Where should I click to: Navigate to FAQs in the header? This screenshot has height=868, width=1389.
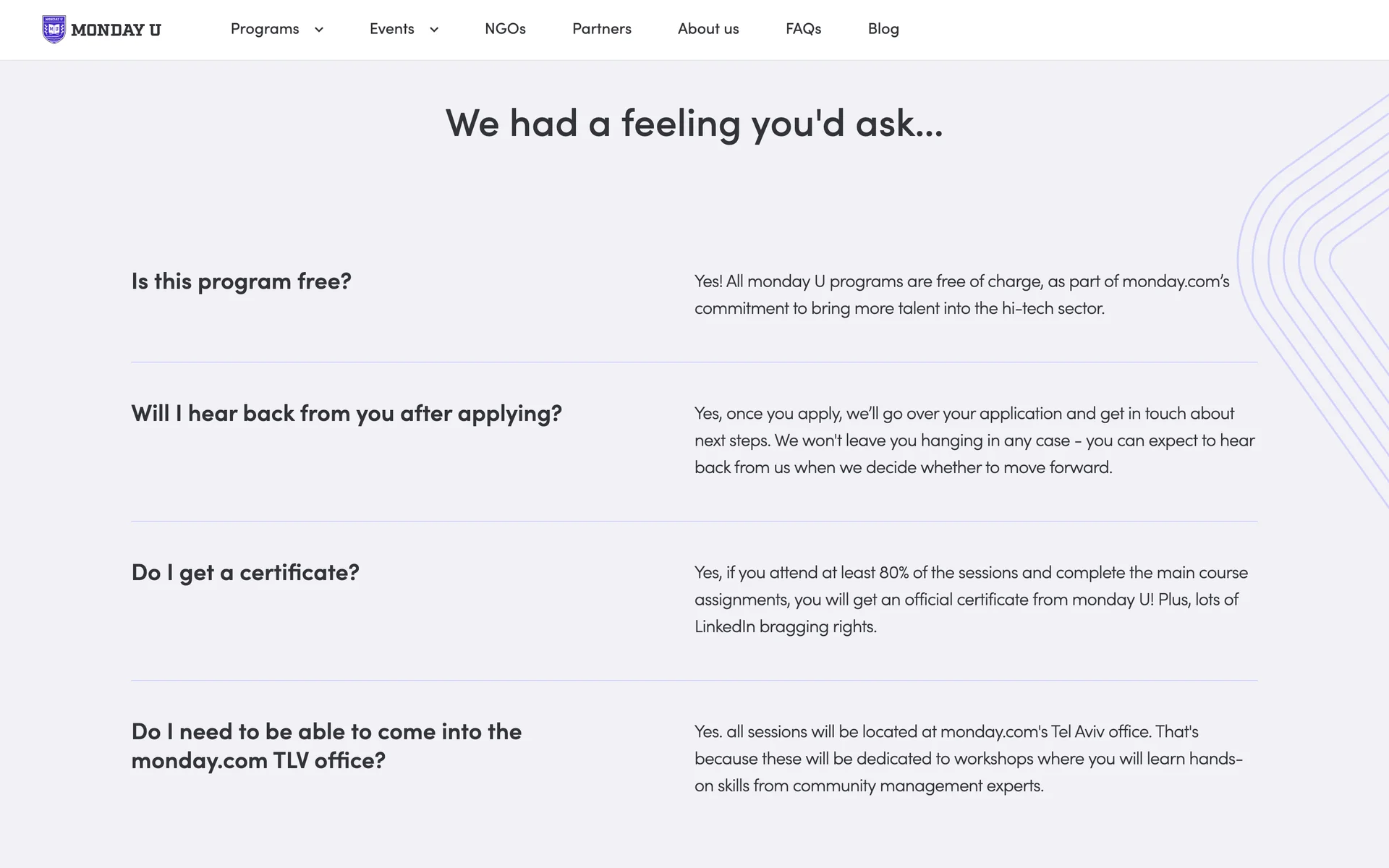[804, 29]
